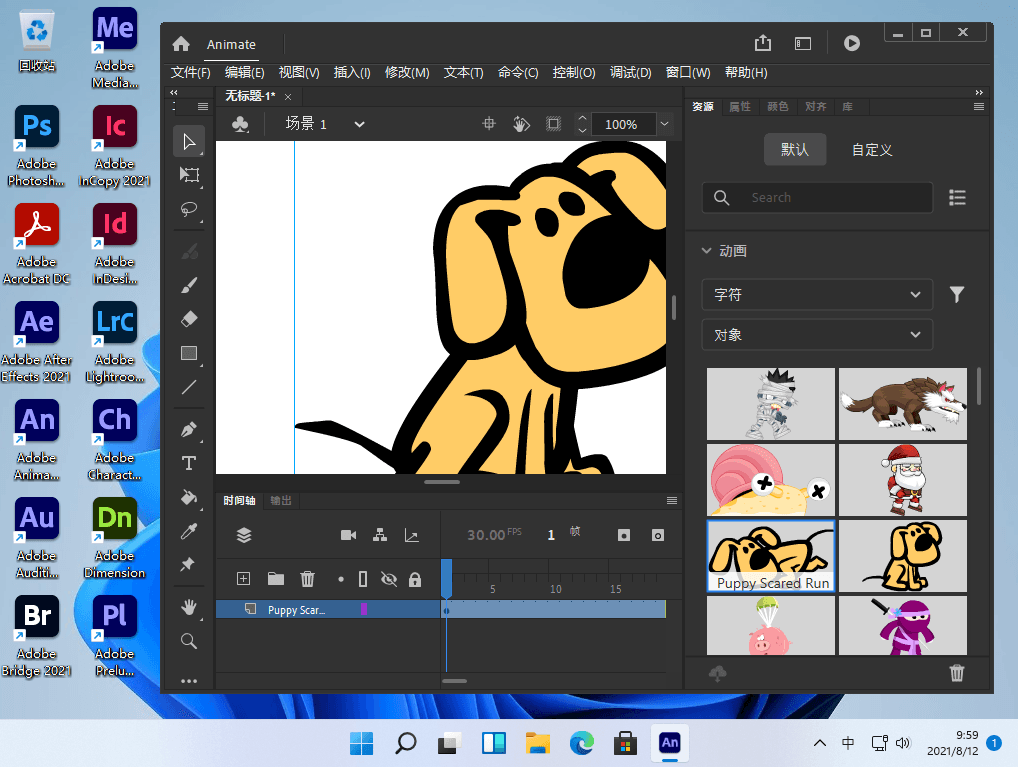Collapse the 动画 section
This screenshot has width=1018, height=767.
(x=706, y=251)
